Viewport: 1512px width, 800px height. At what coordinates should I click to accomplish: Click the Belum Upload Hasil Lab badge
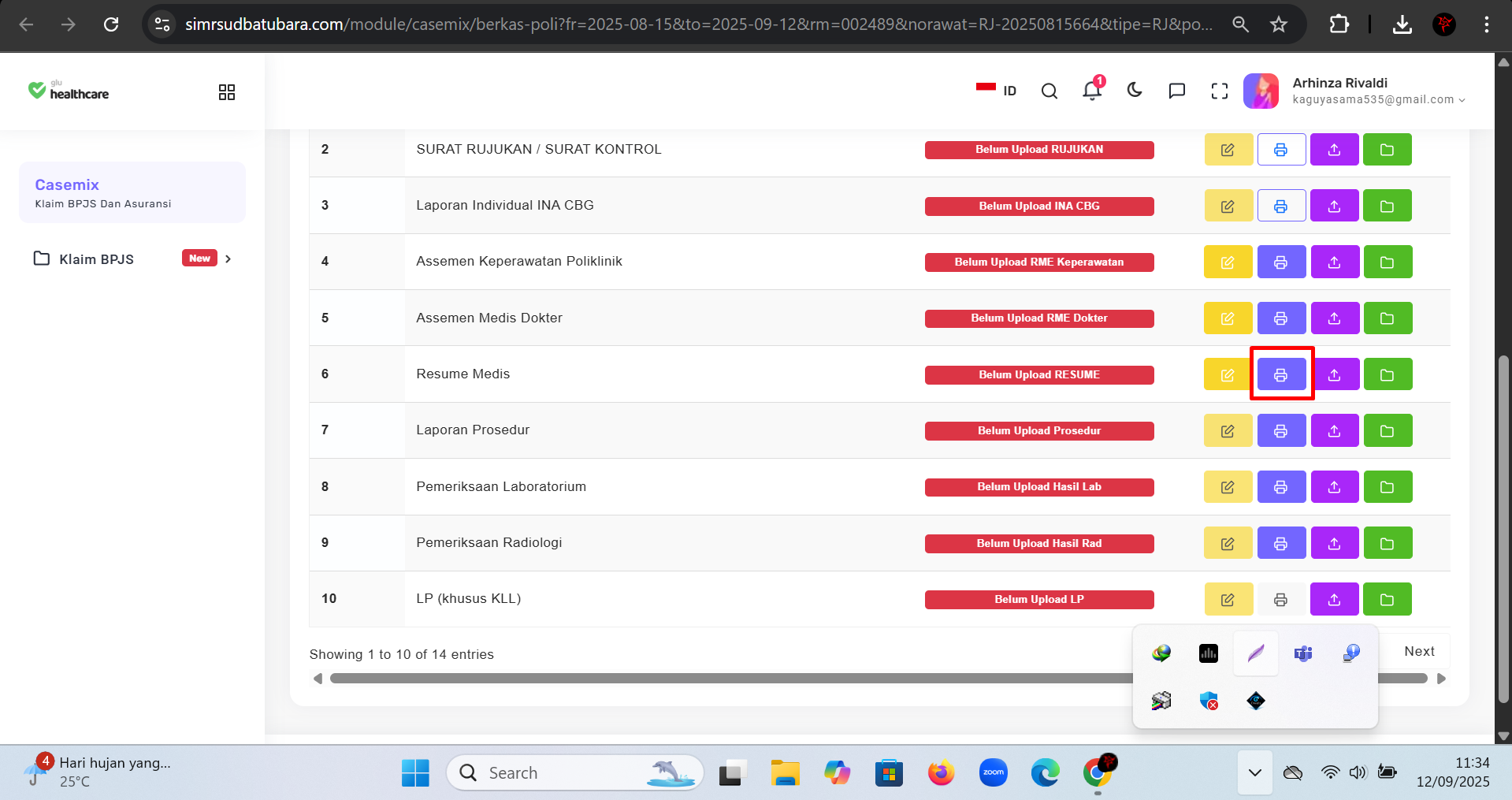pyautogui.click(x=1039, y=487)
